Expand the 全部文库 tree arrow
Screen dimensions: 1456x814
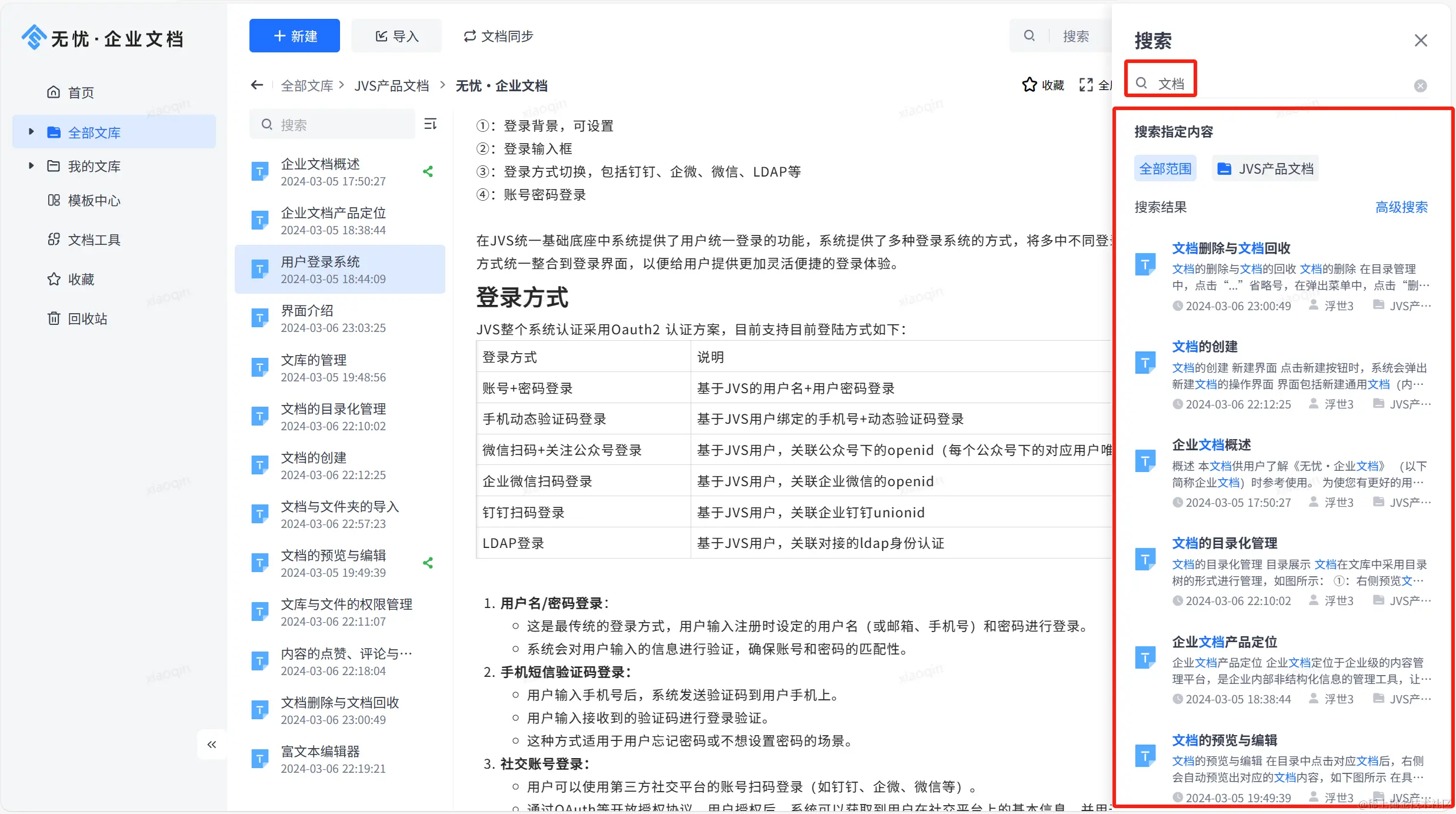coord(31,132)
